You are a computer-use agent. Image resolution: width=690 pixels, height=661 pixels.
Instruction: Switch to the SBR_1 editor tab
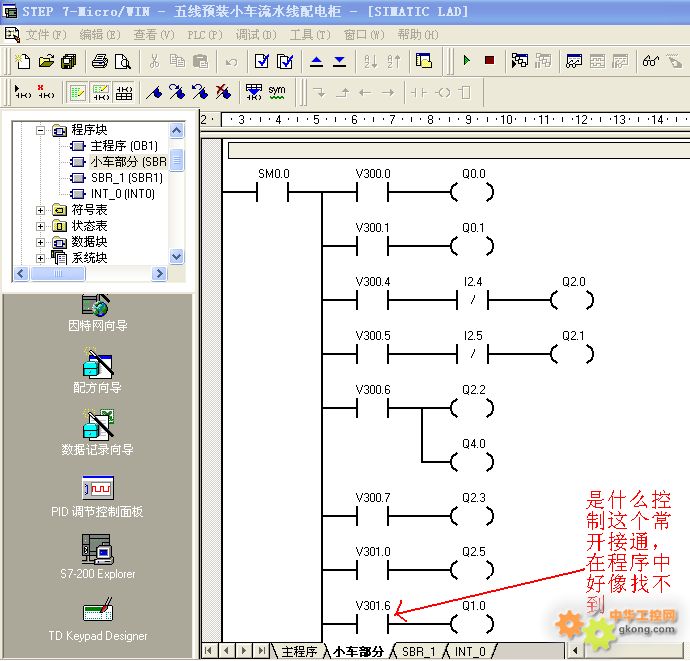point(418,651)
